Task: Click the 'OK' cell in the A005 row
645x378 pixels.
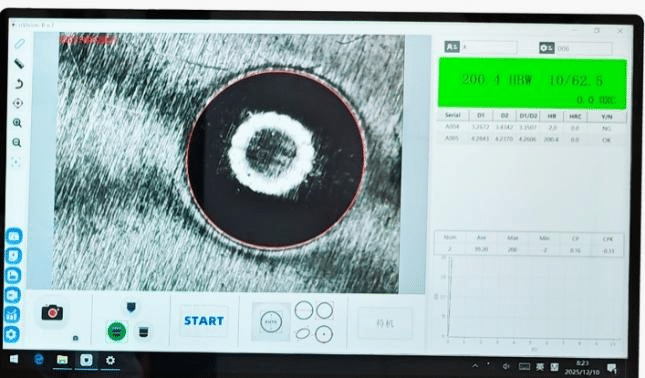Action: click(x=607, y=140)
